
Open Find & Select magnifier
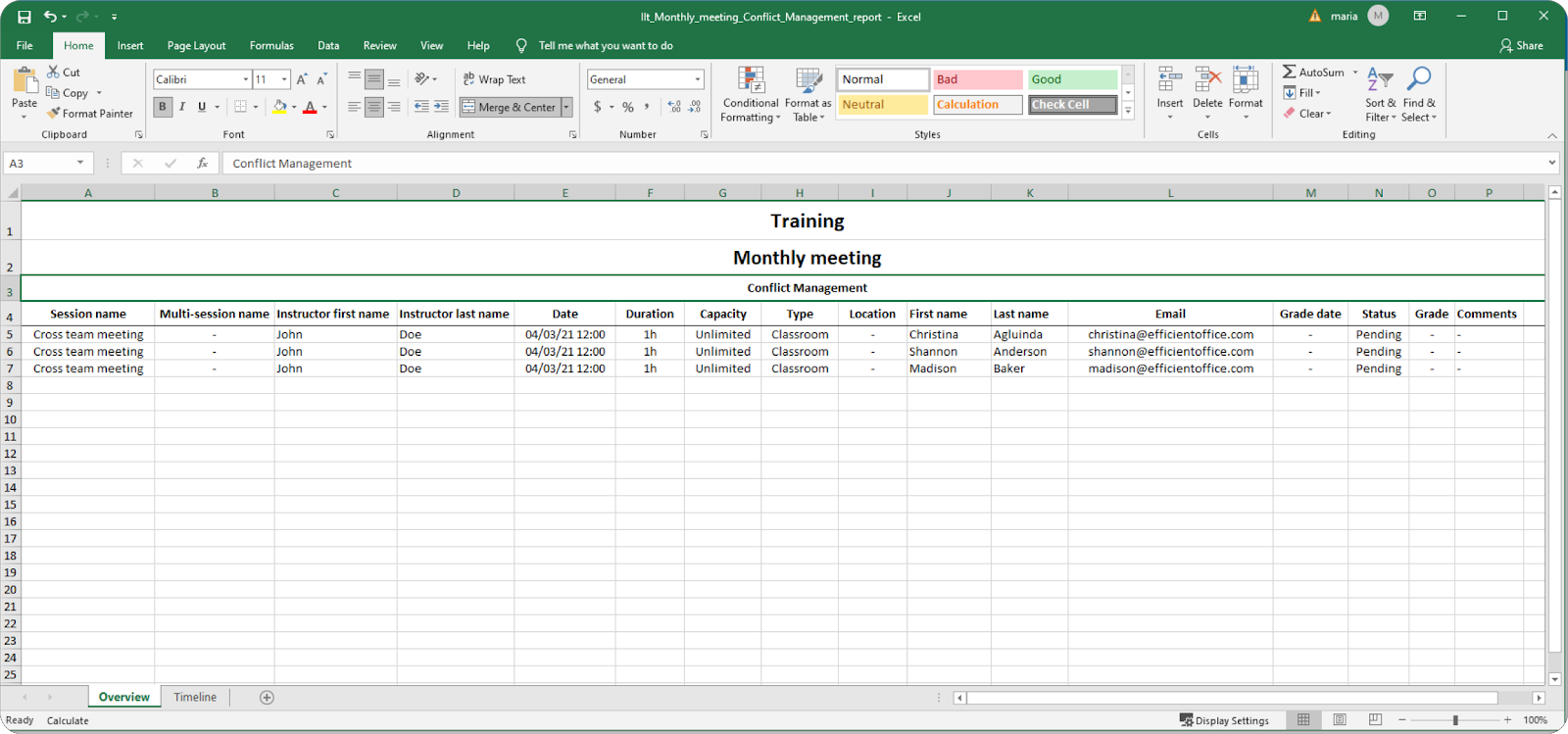point(1418,94)
